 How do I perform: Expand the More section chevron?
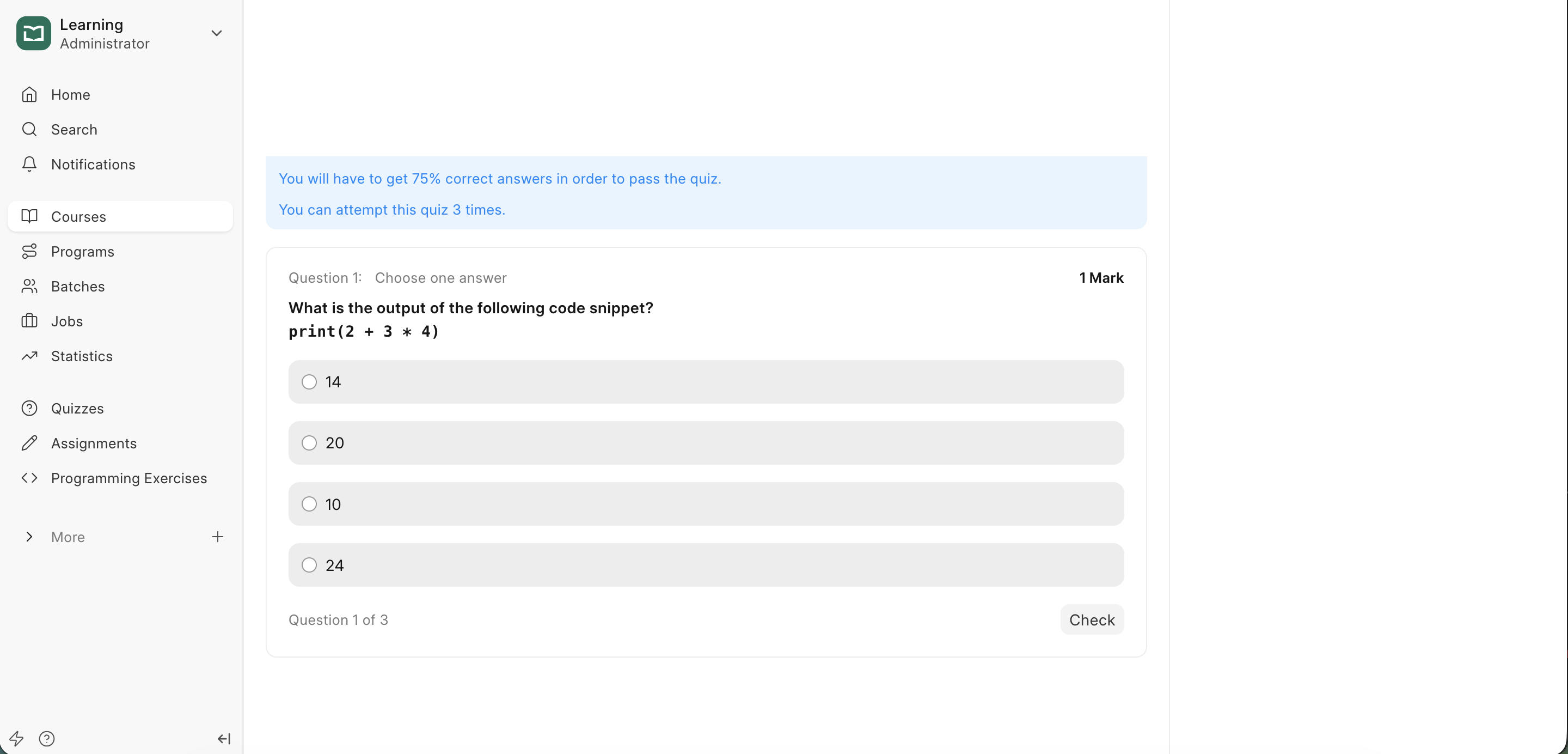[x=29, y=537]
